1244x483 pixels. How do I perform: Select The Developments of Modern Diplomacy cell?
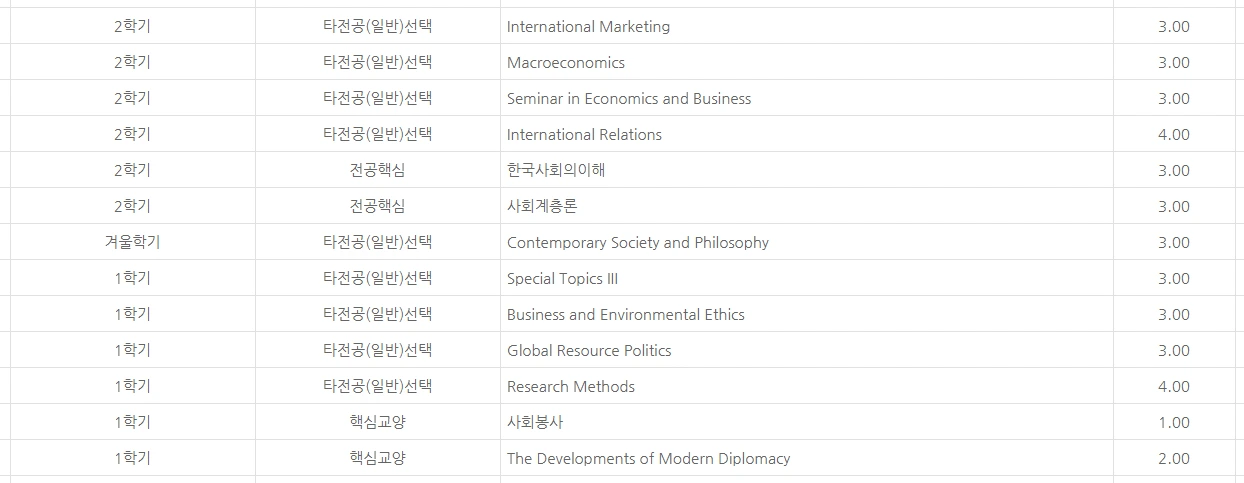[x=806, y=458]
